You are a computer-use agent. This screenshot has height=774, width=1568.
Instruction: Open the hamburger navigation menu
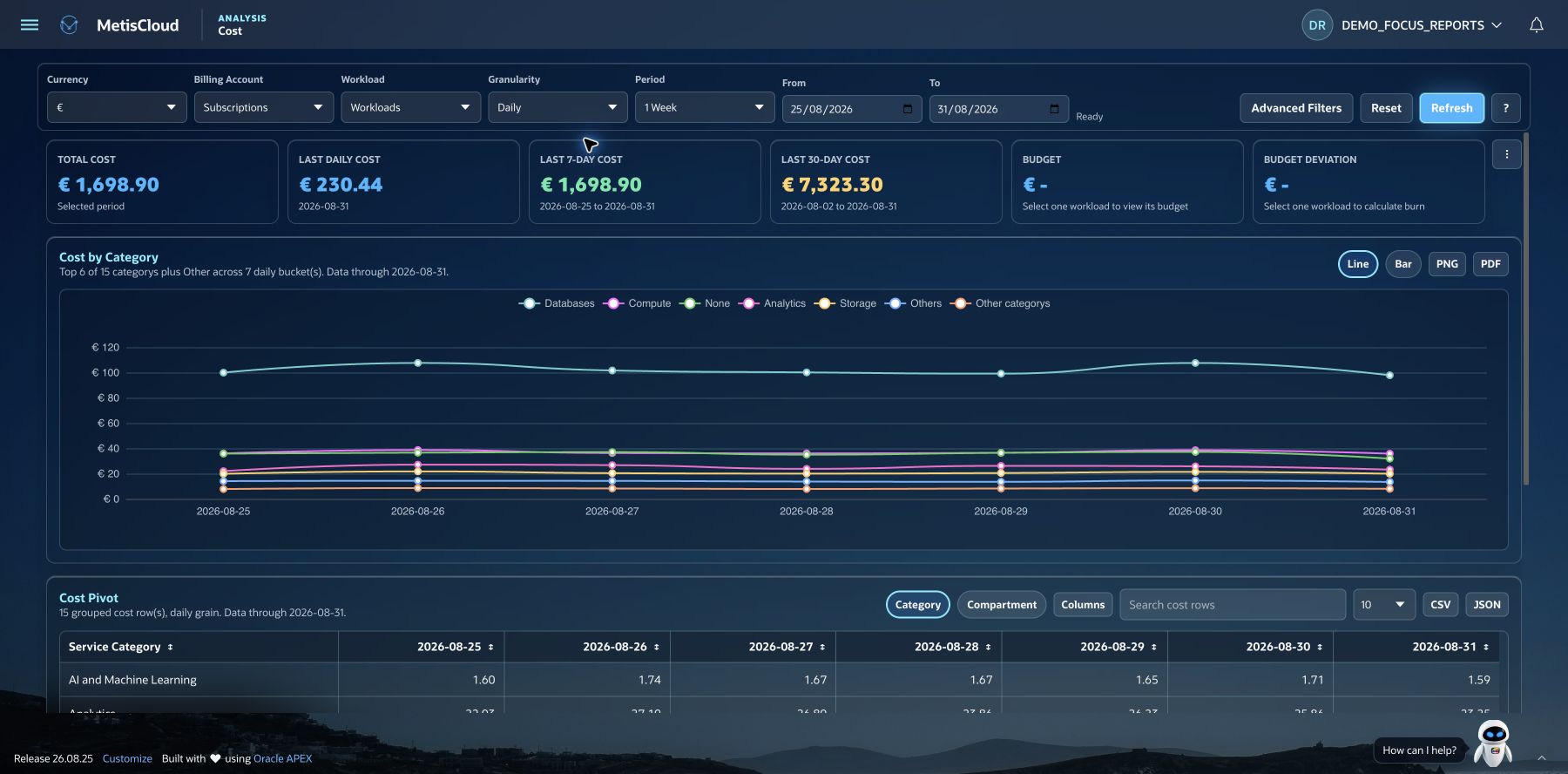click(x=30, y=24)
